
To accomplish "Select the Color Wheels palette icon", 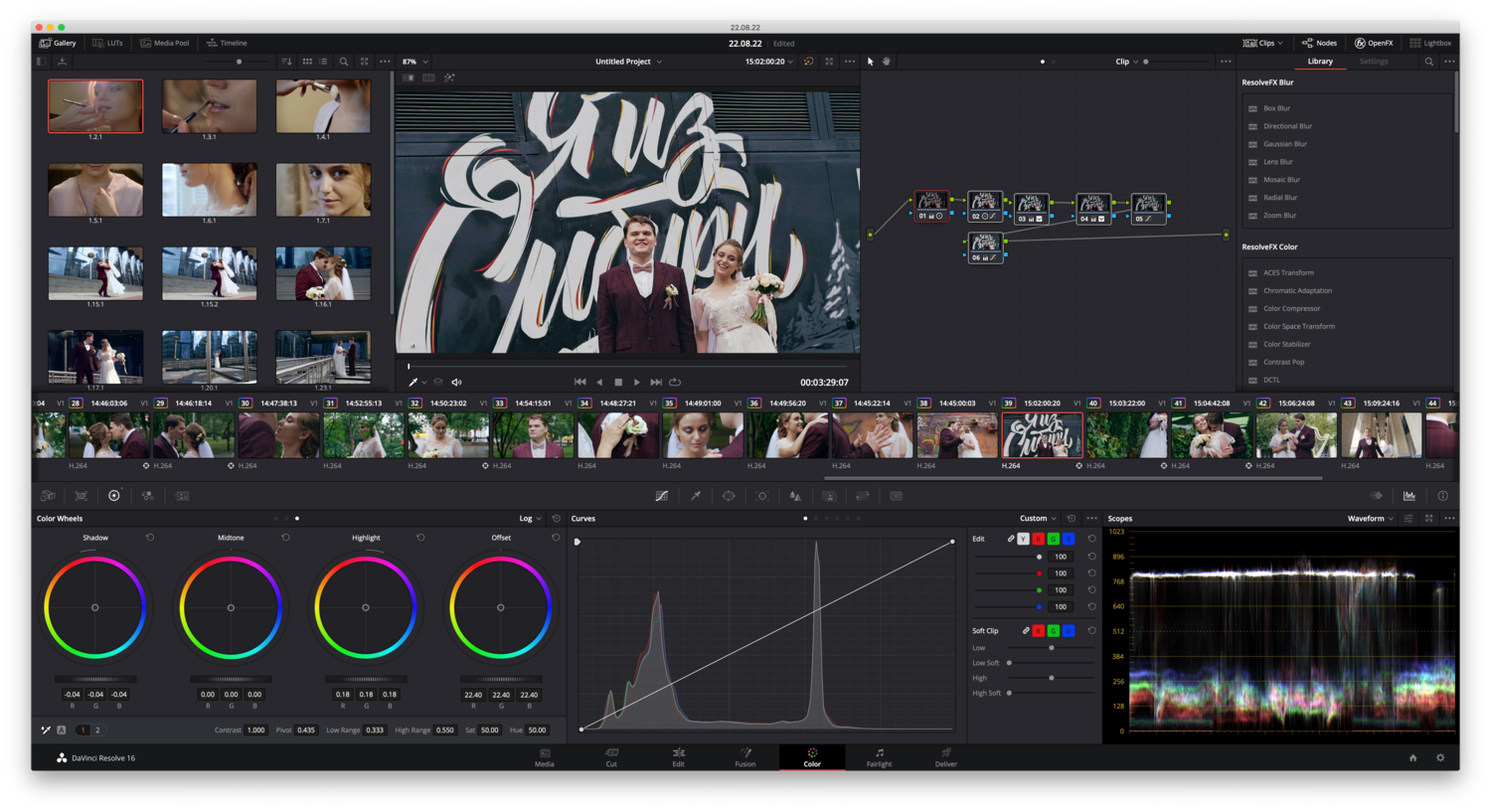I will coord(114,496).
